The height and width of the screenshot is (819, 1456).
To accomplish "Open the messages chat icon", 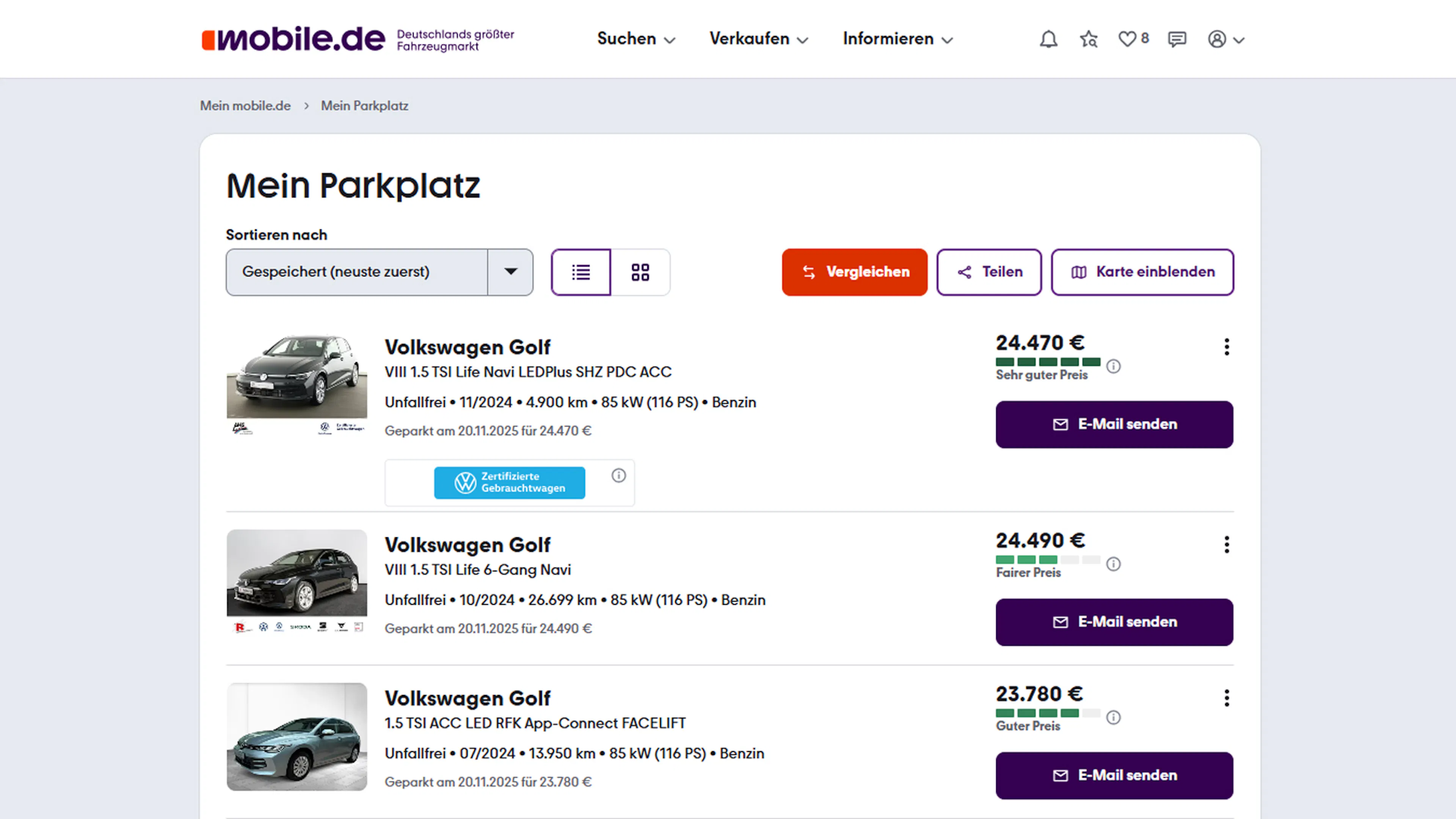I will coord(1177,39).
